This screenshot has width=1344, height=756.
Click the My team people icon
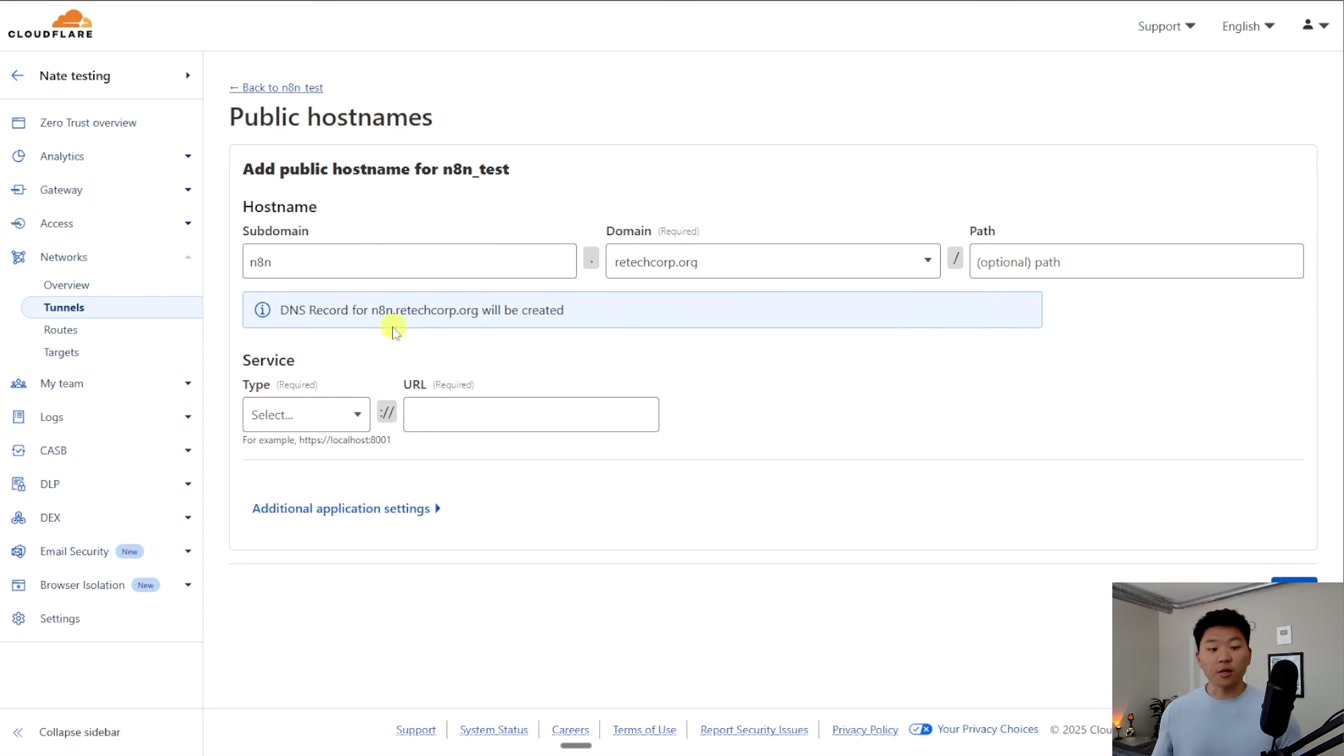18,384
